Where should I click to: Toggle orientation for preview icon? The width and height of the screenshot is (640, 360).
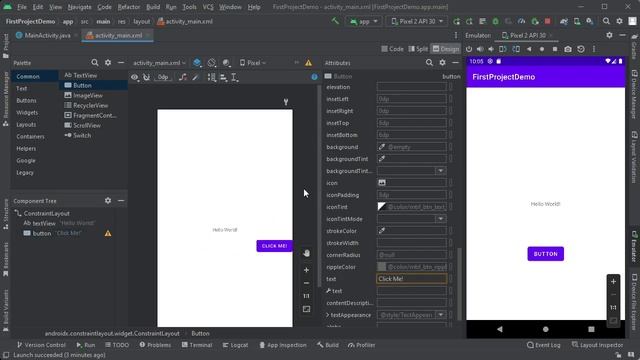[211, 62]
